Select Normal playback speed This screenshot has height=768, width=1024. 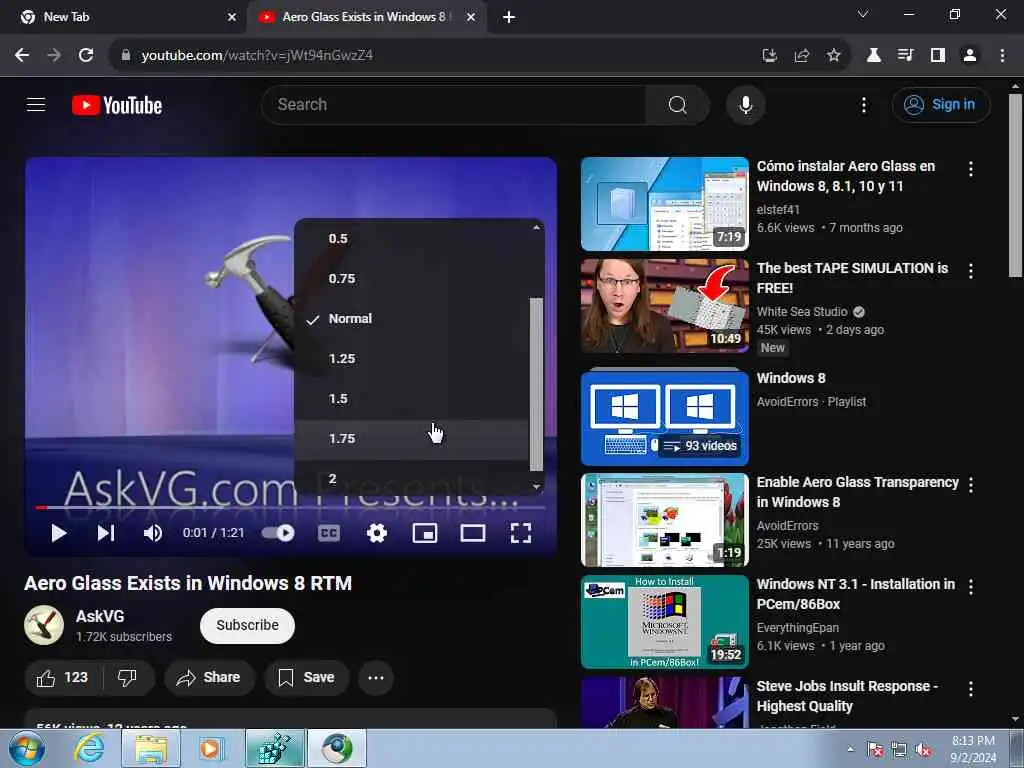[411, 319]
